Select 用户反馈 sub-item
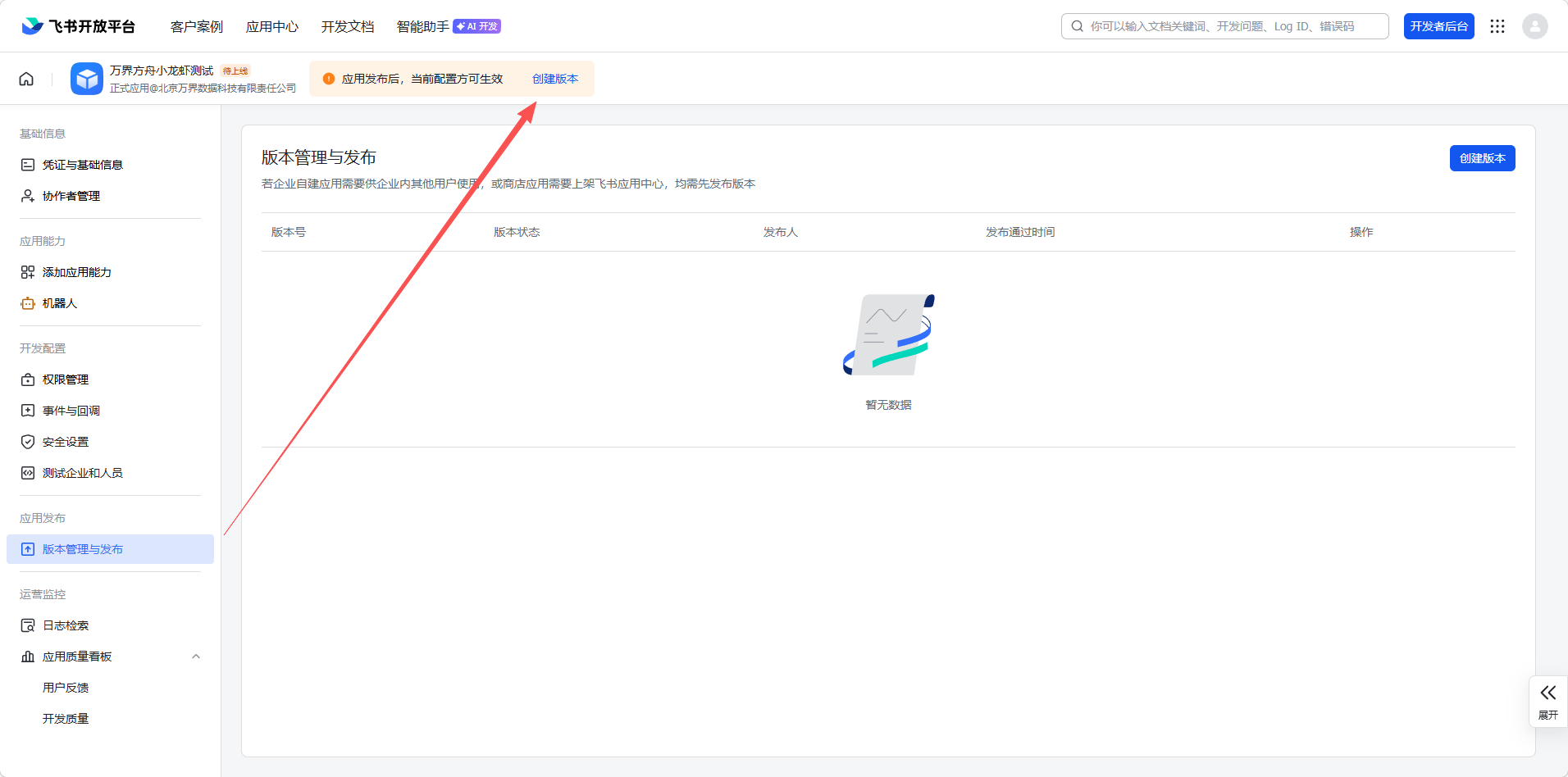The image size is (1568, 777). [x=66, y=688]
